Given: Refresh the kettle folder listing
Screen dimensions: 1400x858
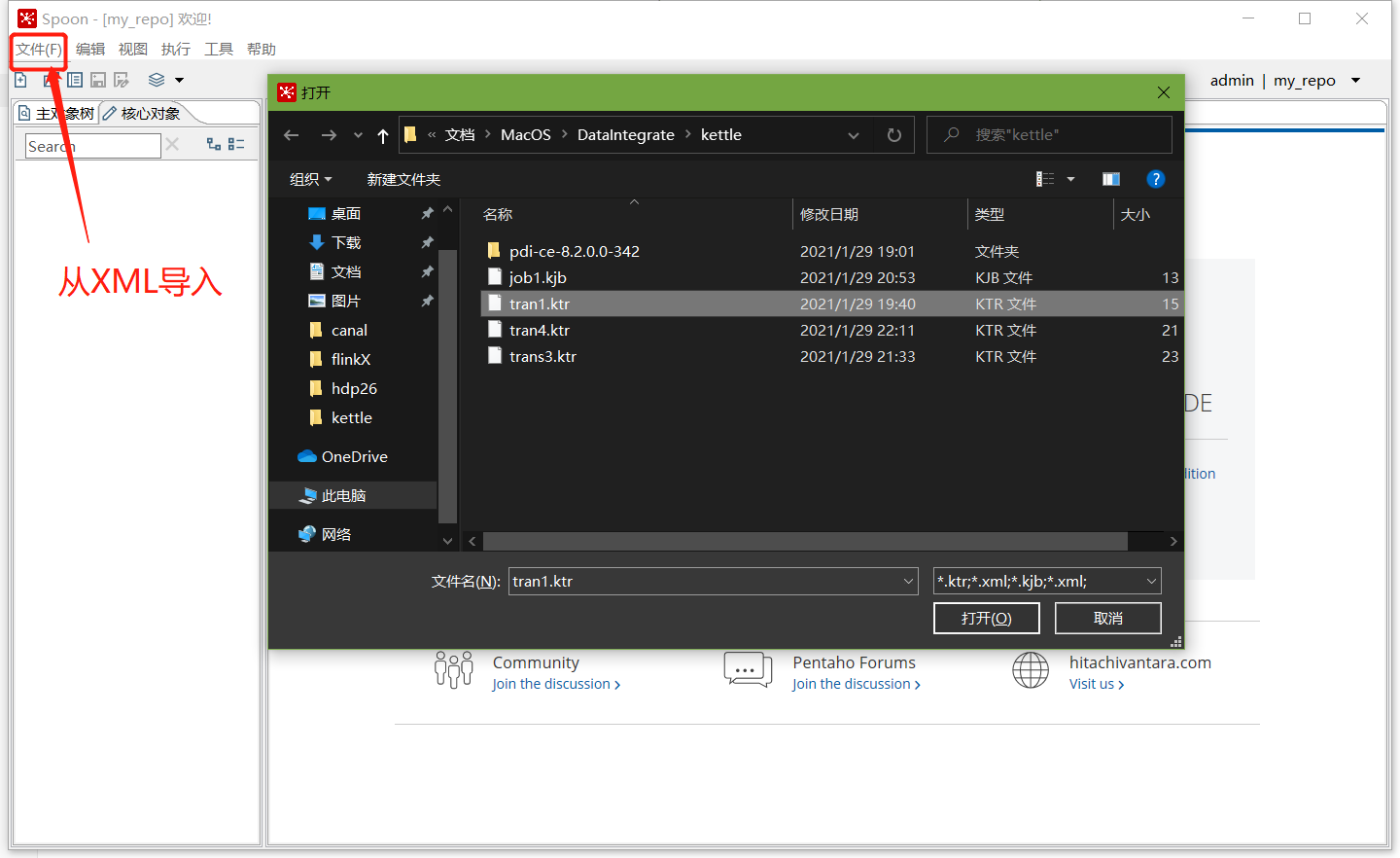Looking at the screenshot, I should tap(894, 135).
